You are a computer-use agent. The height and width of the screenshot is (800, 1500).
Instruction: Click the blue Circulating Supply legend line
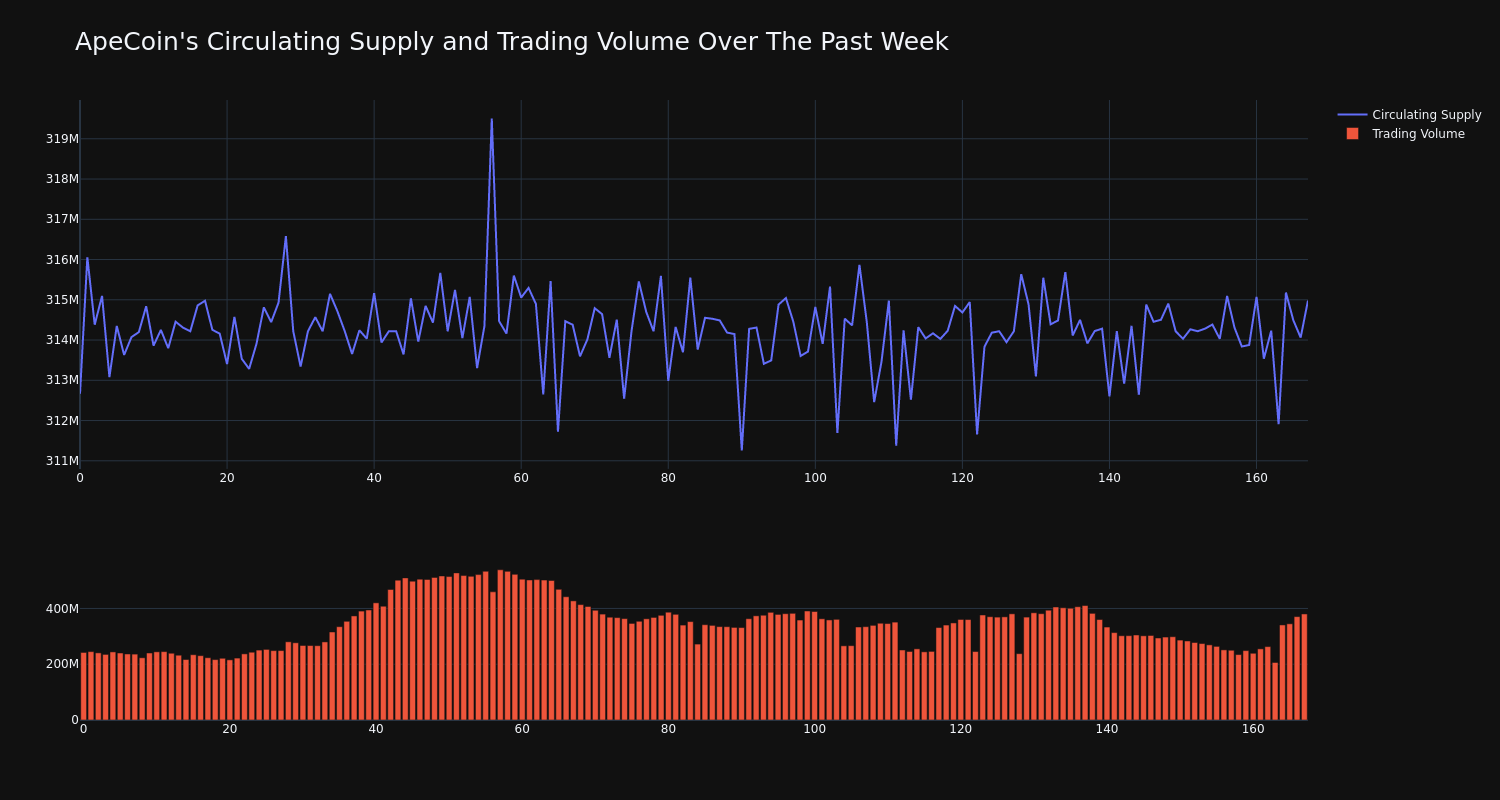(x=1352, y=115)
